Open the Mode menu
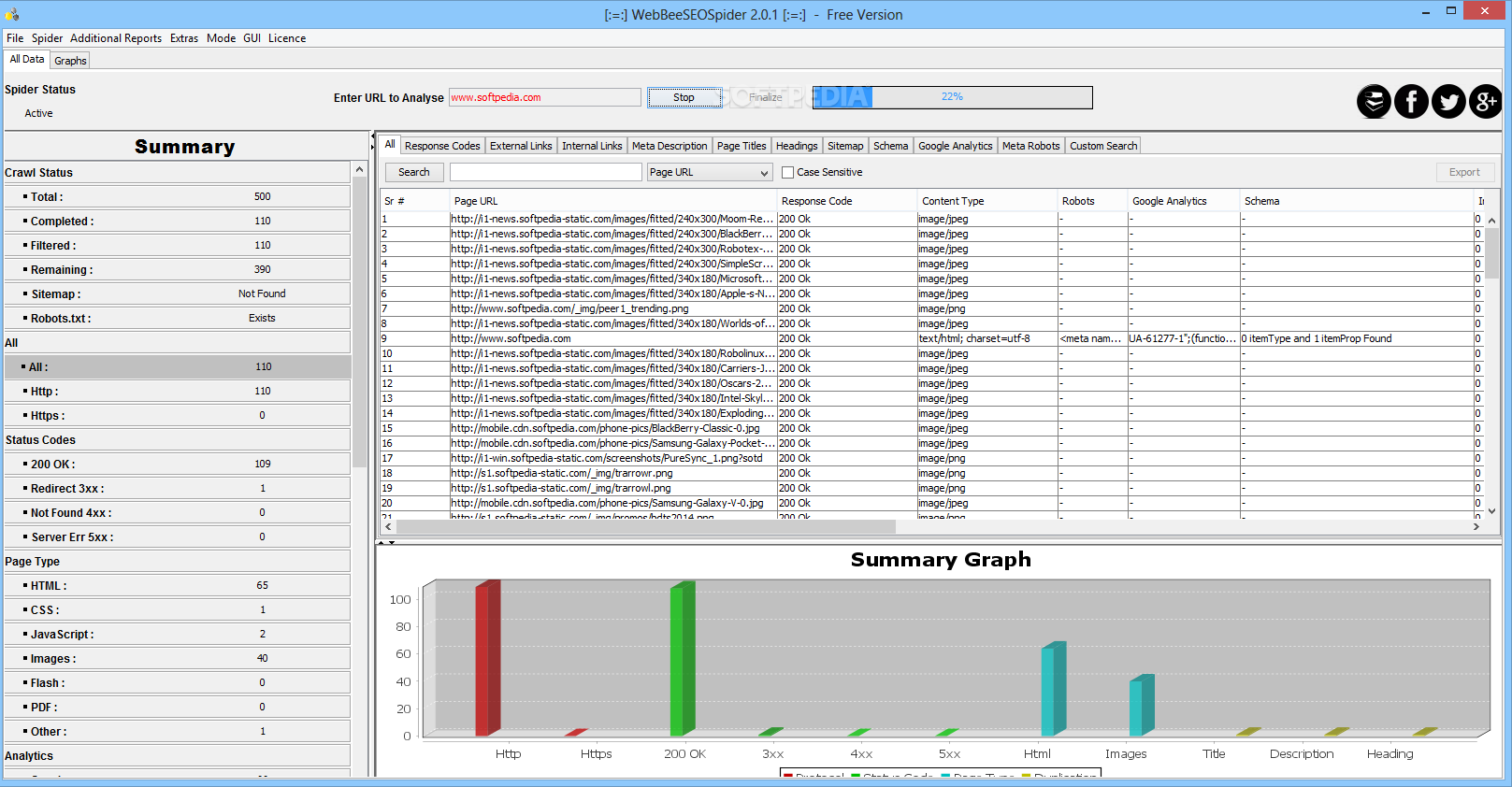 pos(221,38)
